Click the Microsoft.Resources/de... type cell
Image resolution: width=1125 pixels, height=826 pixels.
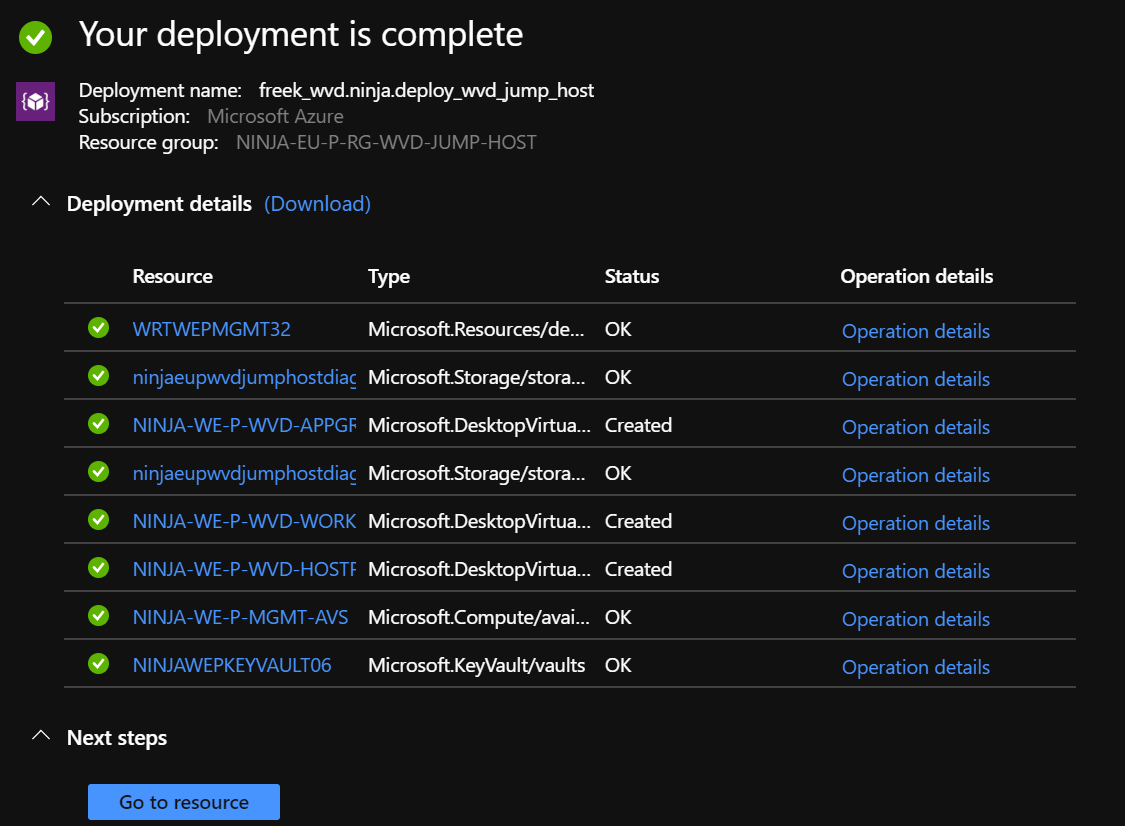pos(476,329)
